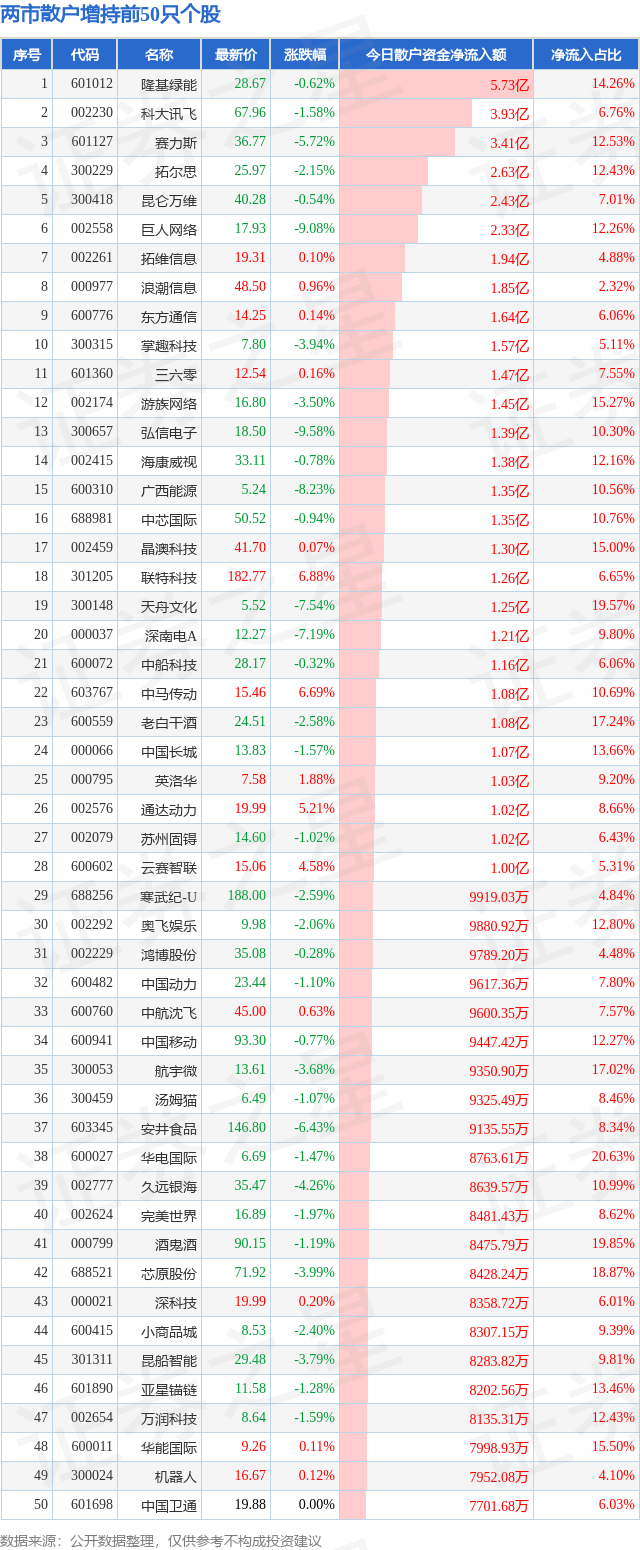Select stock name 鸿博股份

169,955
